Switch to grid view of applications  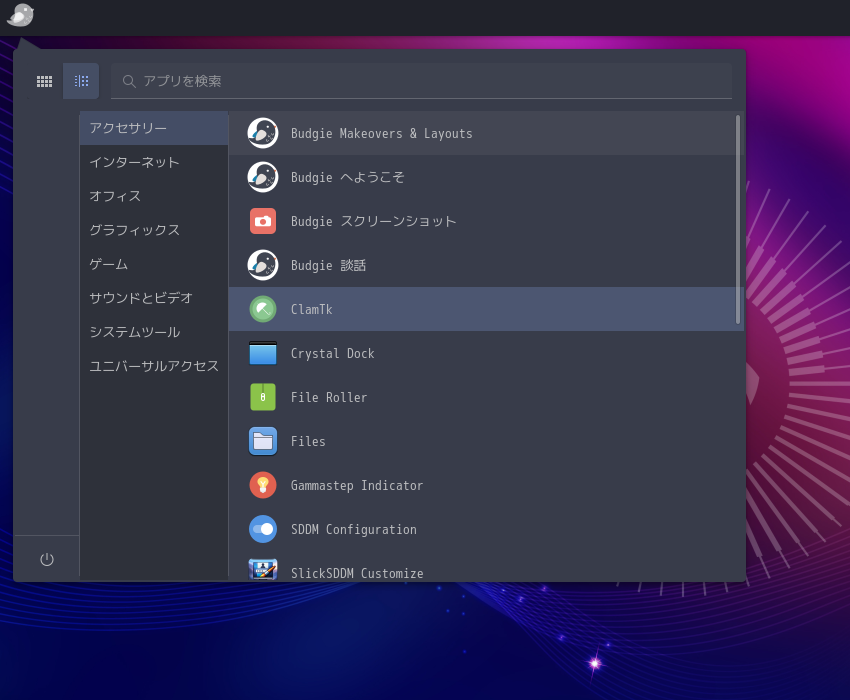pyautogui.click(x=44, y=81)
